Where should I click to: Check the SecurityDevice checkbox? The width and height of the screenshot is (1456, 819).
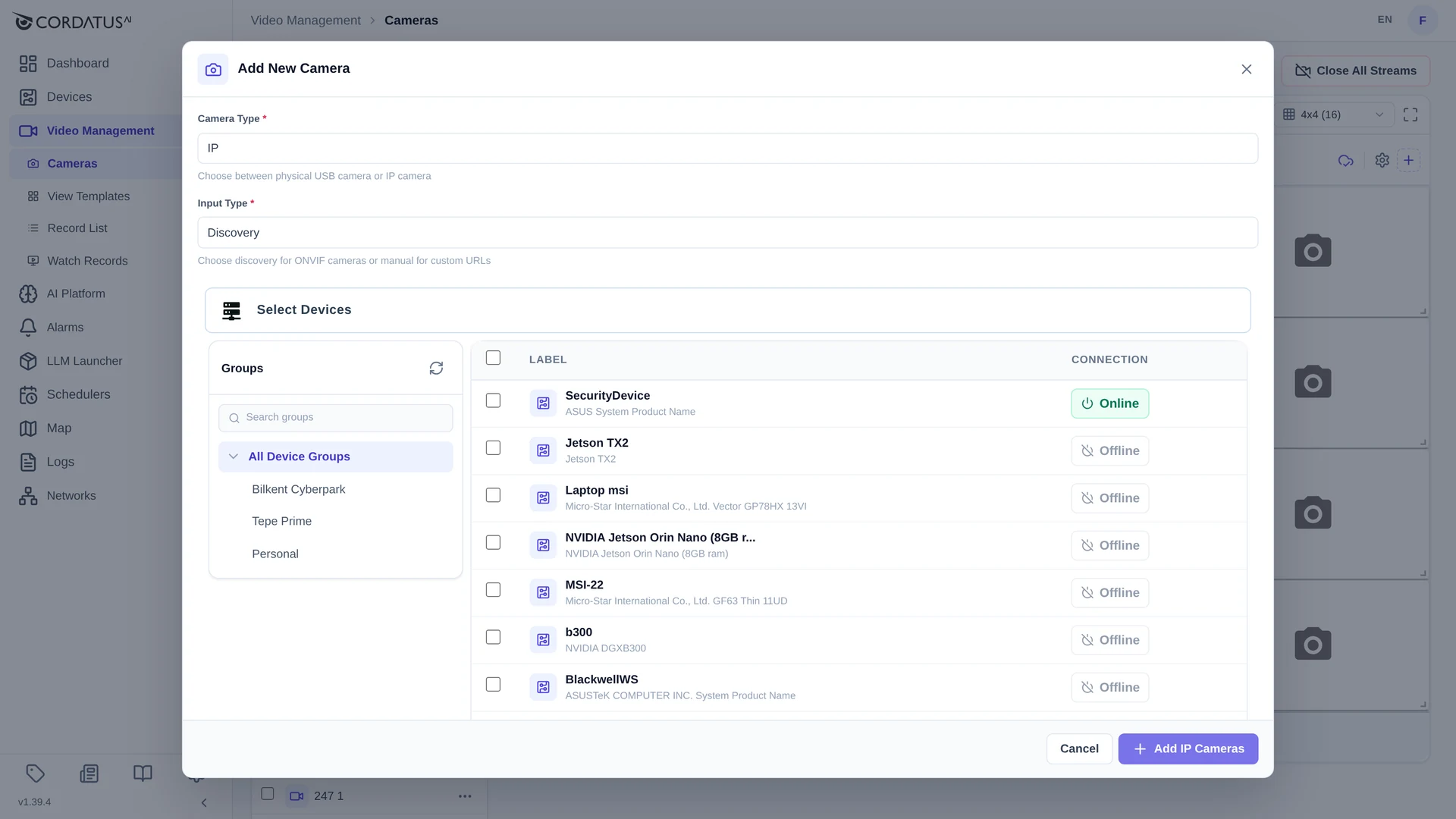pyautogui.click(x=493, y=400)
